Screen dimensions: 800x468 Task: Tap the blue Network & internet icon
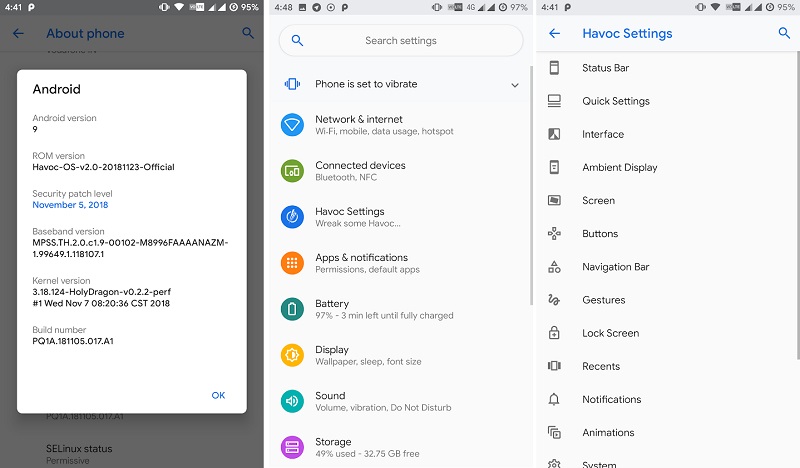click(x=292, y=125)
